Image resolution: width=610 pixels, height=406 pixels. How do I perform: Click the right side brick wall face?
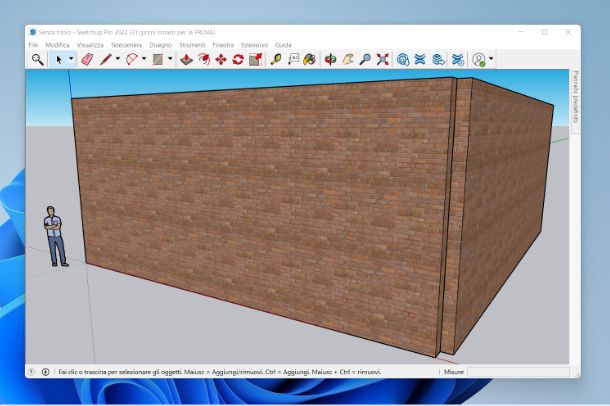click(506, 214)
